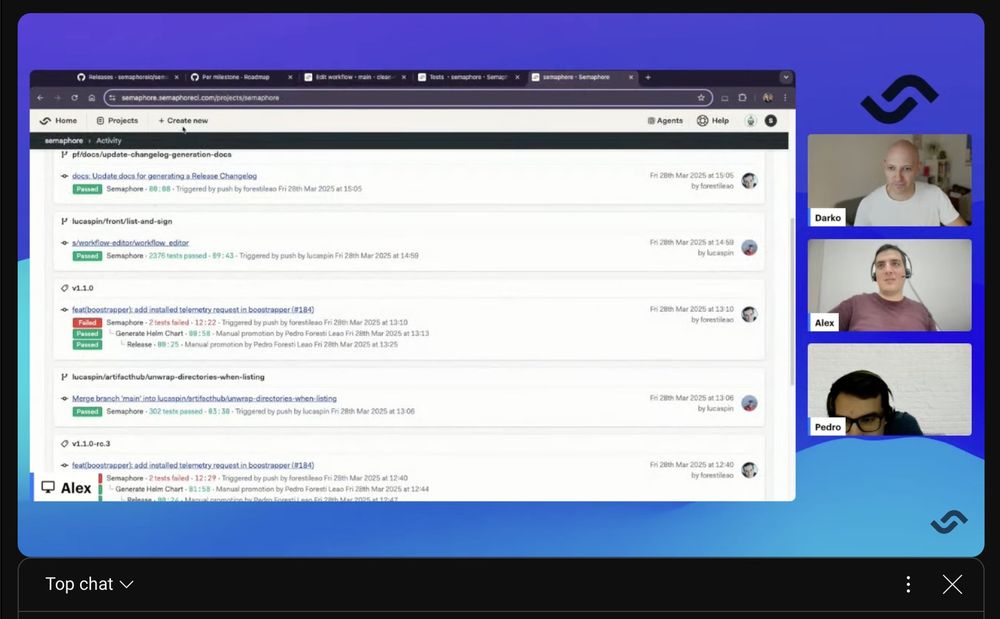
Task: Open the Failed badge under v1.1.0
Action: tap(87, 323)
